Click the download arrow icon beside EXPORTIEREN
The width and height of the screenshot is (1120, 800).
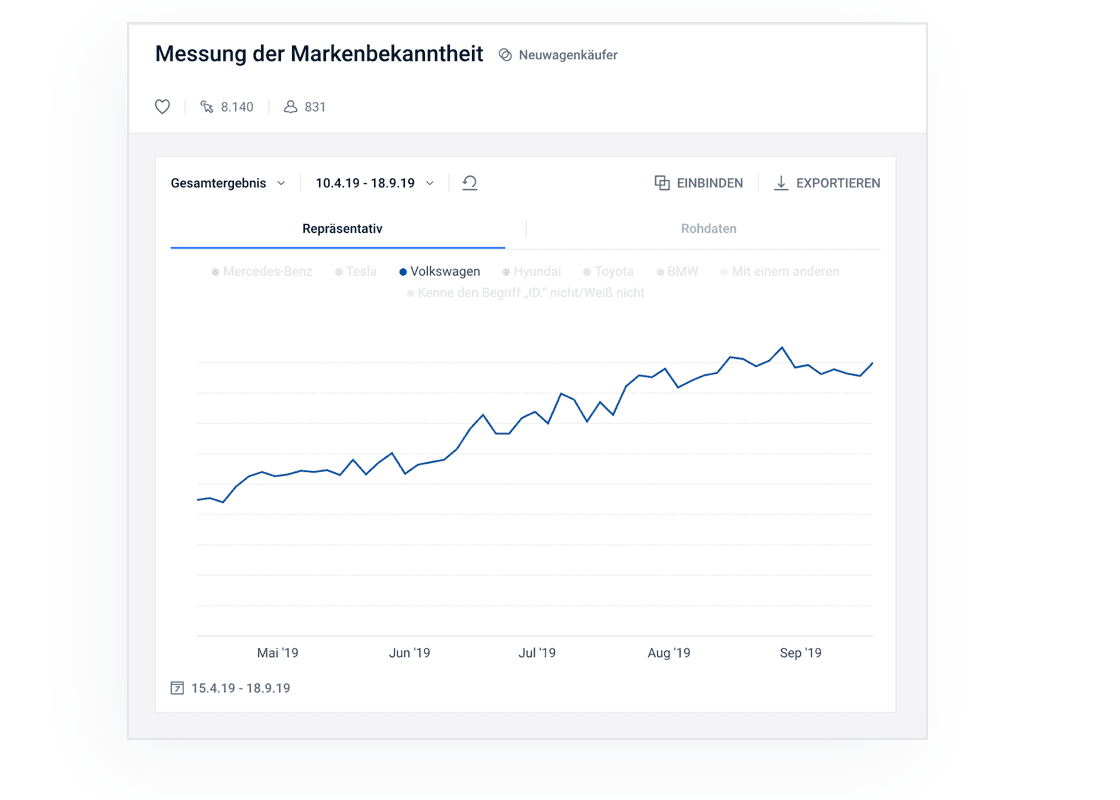(x=780, y=183)
